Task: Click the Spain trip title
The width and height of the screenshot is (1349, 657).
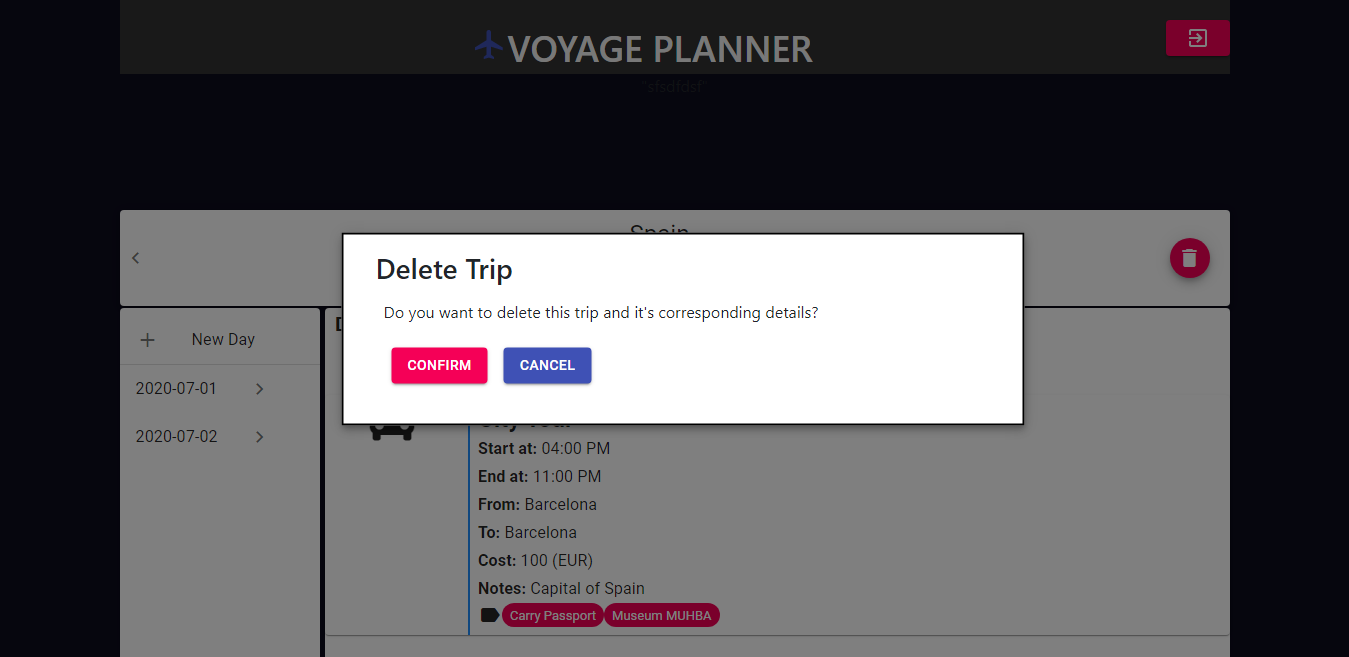Action: 660,233
